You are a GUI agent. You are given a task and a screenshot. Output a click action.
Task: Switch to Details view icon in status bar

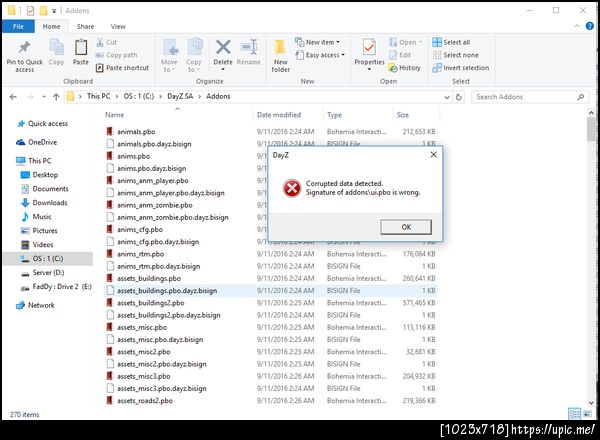click(x=574, y=414)
